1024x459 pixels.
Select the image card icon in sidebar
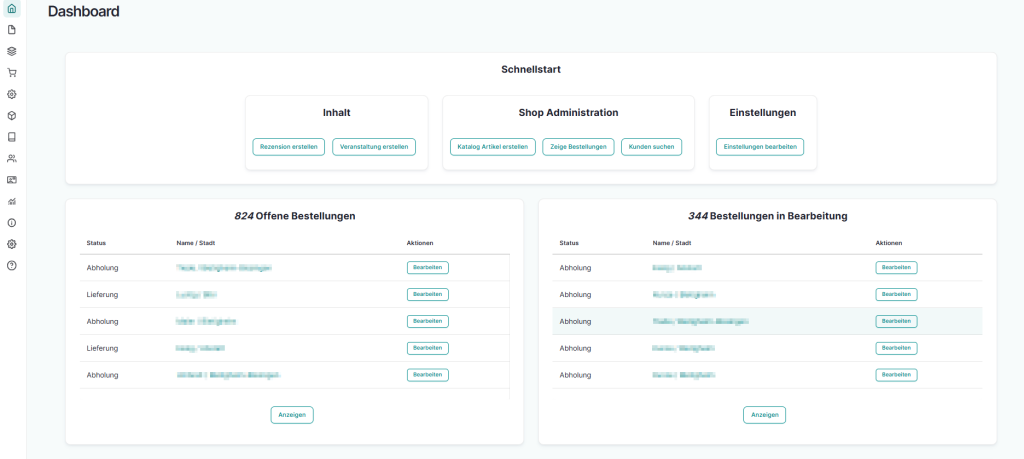[x=12, y=180]
